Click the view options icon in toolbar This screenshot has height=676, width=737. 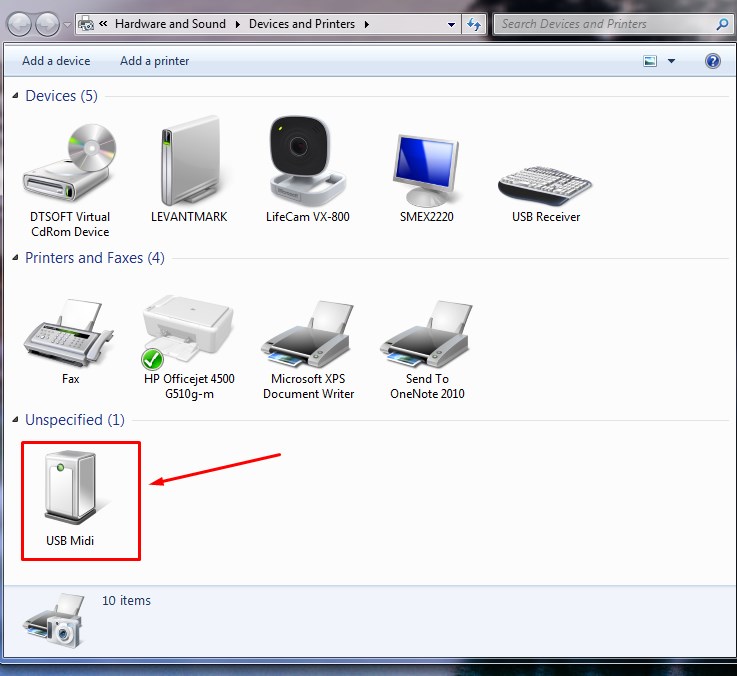tap(650, 61)
